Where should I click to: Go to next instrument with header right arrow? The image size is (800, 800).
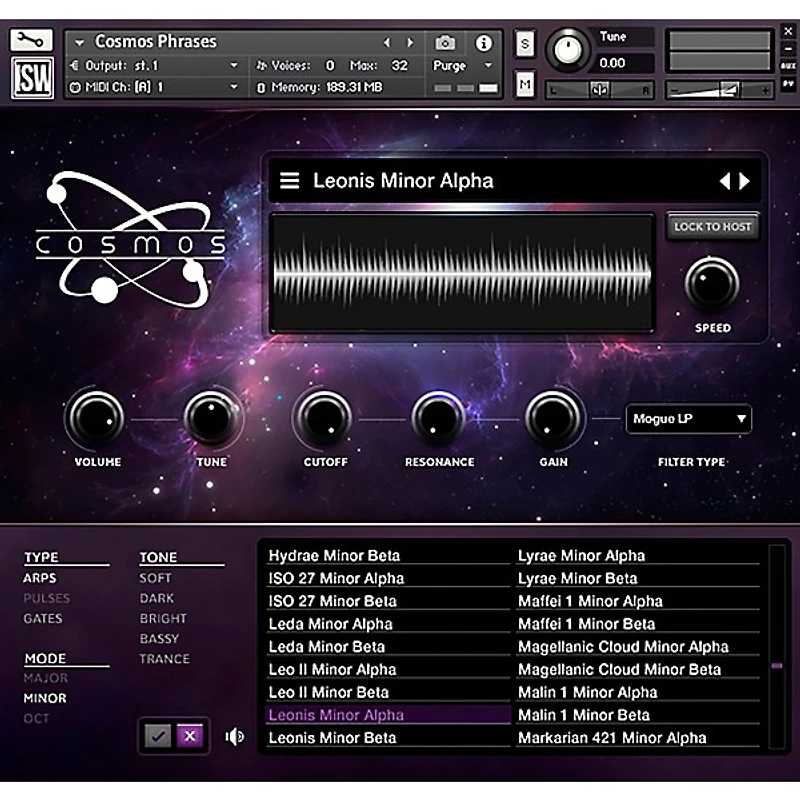pyautogui.click(x=410, y=43)
